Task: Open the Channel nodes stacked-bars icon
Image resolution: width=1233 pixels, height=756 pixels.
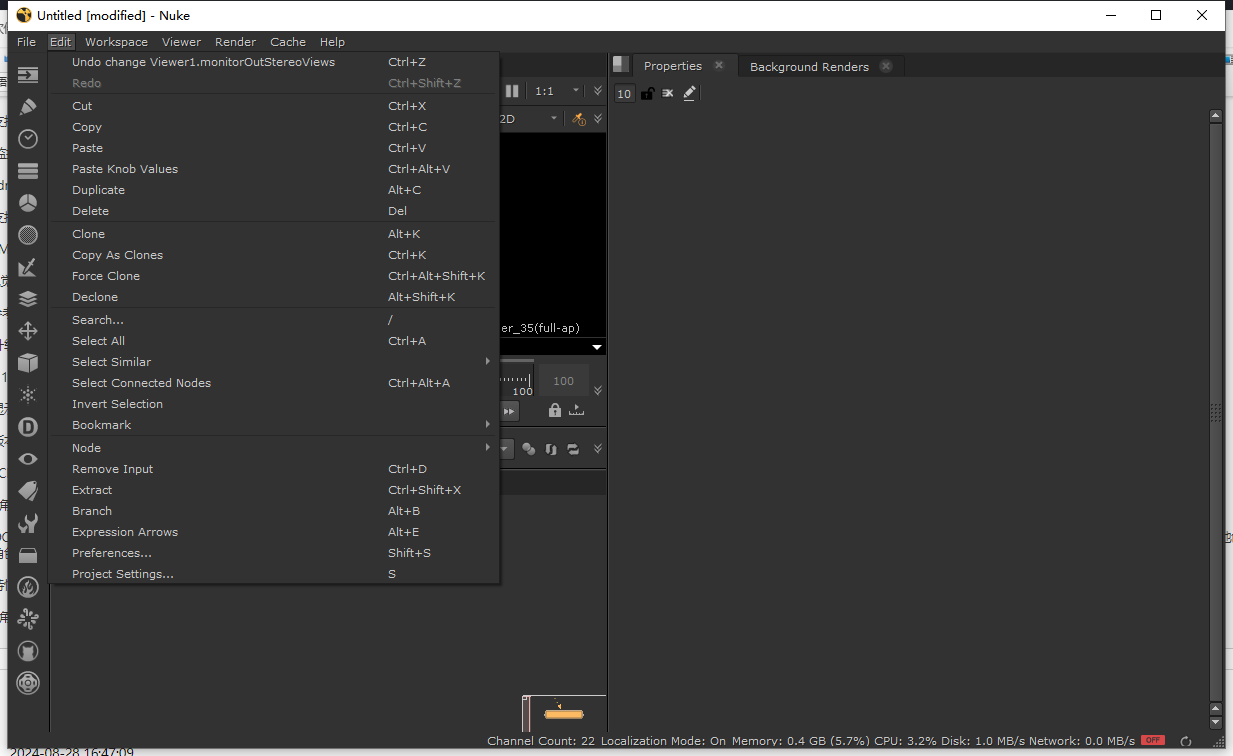Action: click(x=28, y=171)
